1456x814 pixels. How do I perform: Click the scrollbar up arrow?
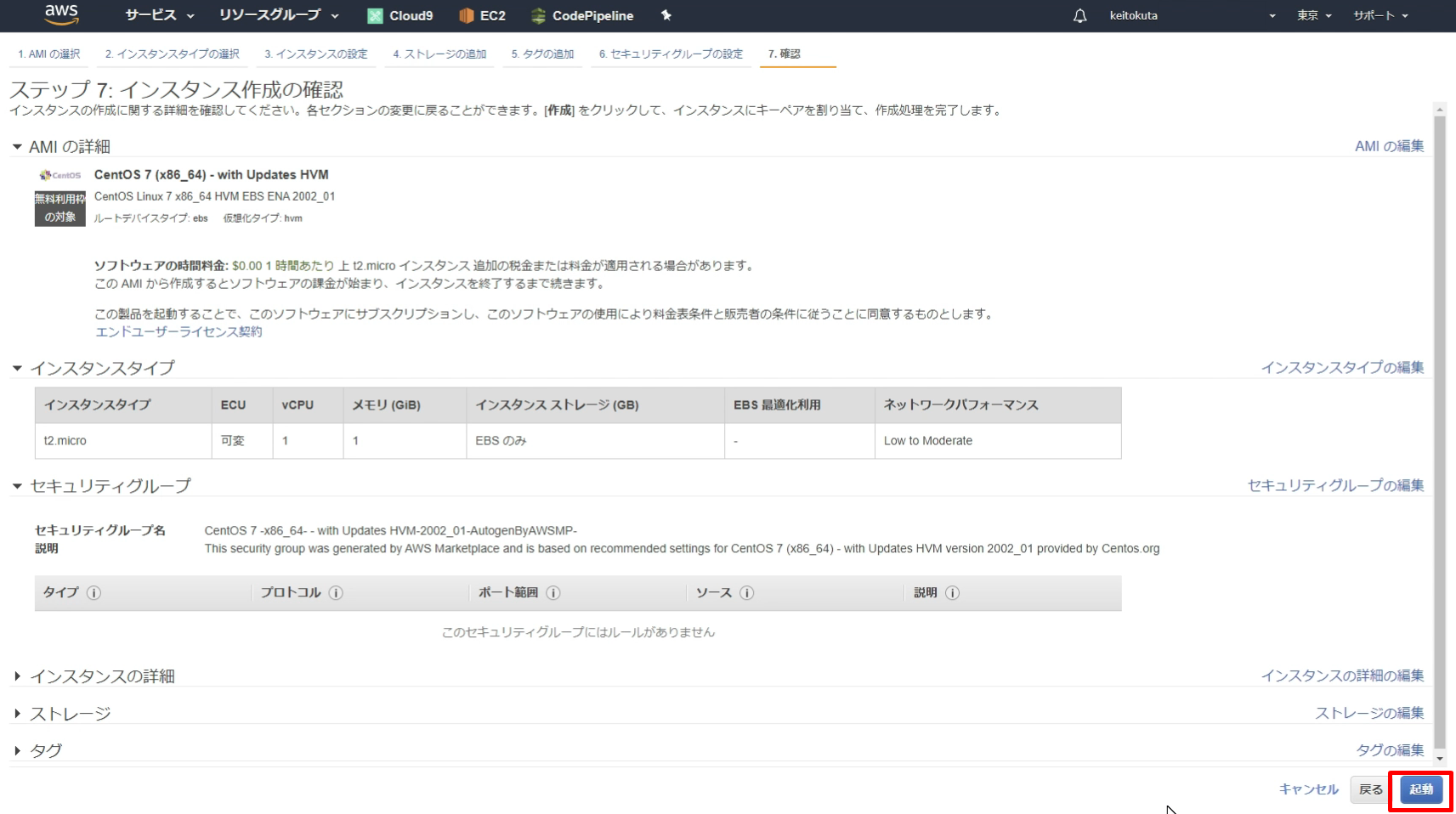click(1439, 110)
